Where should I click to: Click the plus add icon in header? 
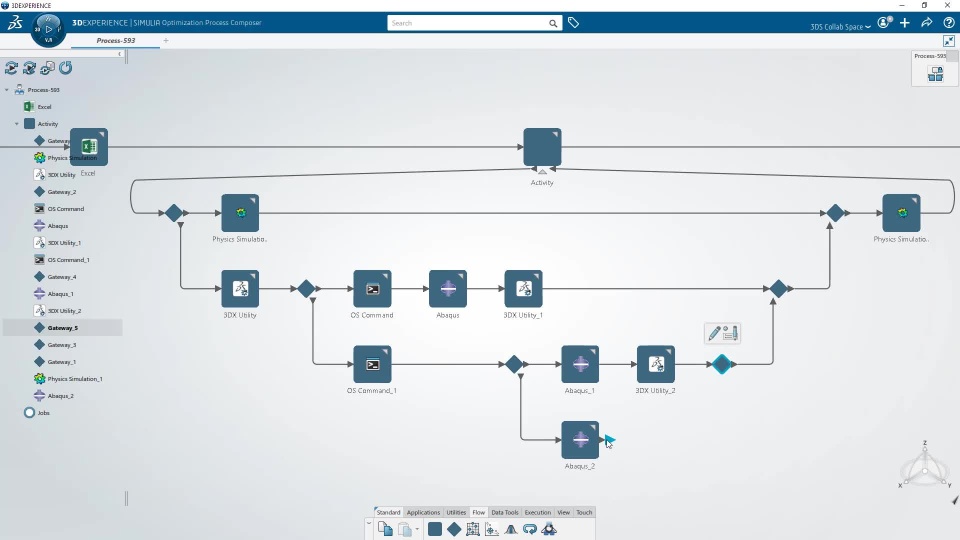905,23
